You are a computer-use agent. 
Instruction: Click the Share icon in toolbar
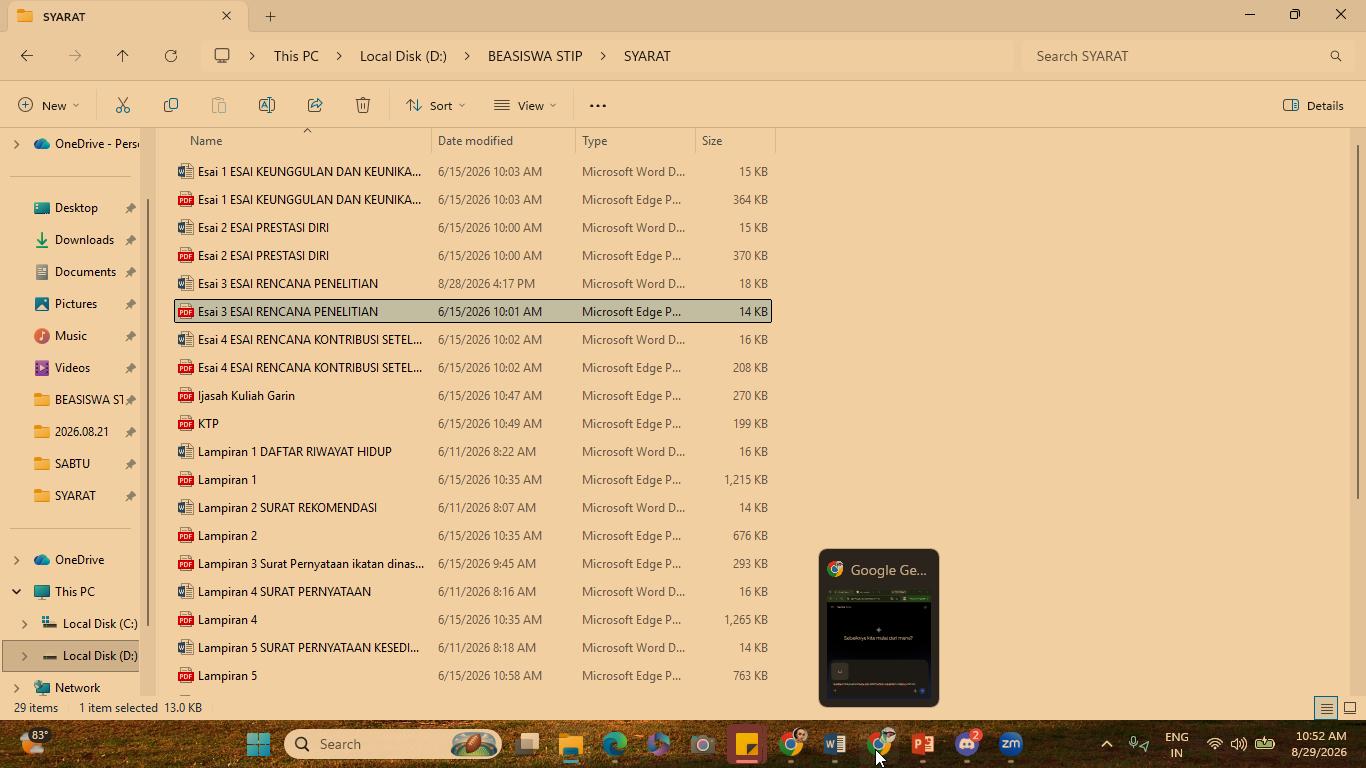pyautogui.click(x=315, y=105)
